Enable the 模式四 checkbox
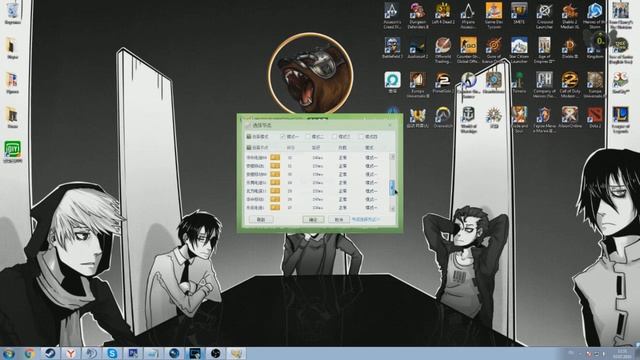The height and width of the screenshot is (360, 640). [x=361, y=137]
